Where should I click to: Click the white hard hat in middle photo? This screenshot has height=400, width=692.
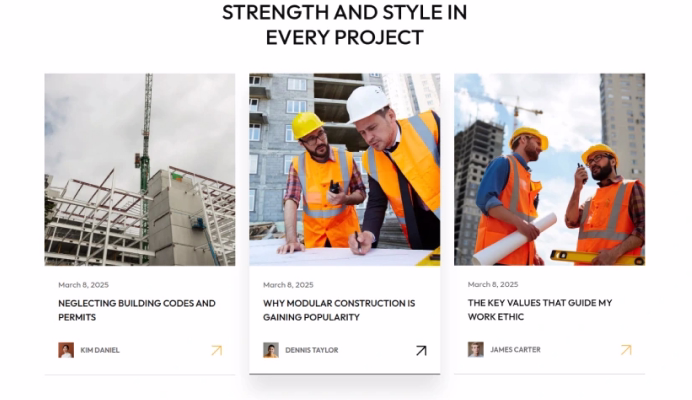367,104
